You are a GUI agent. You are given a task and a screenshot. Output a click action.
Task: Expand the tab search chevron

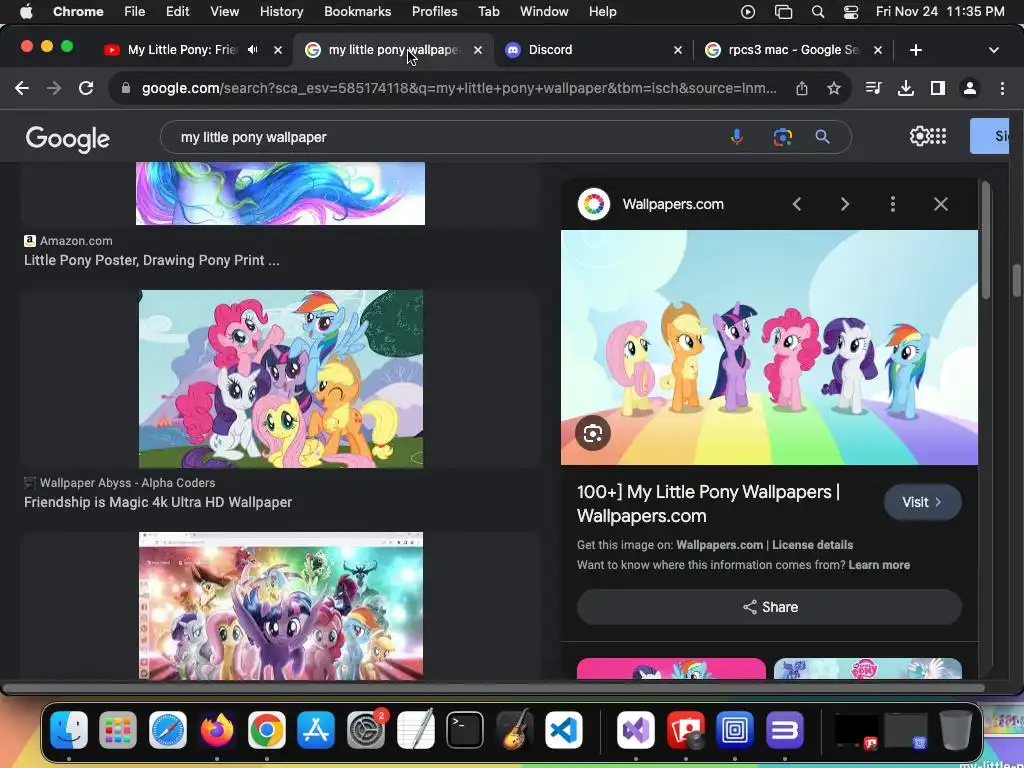coord(993,50)
